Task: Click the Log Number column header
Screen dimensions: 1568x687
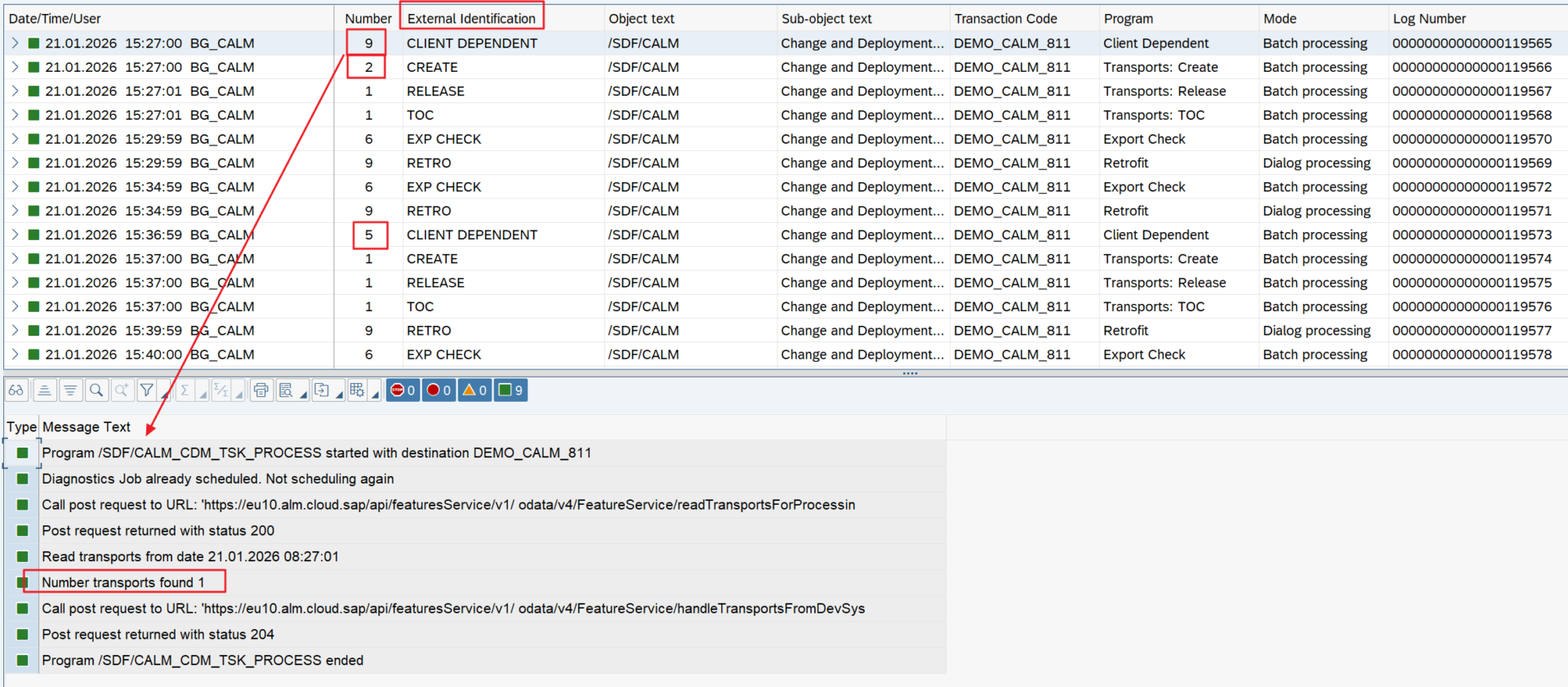Action: [x=1429, y=18]
